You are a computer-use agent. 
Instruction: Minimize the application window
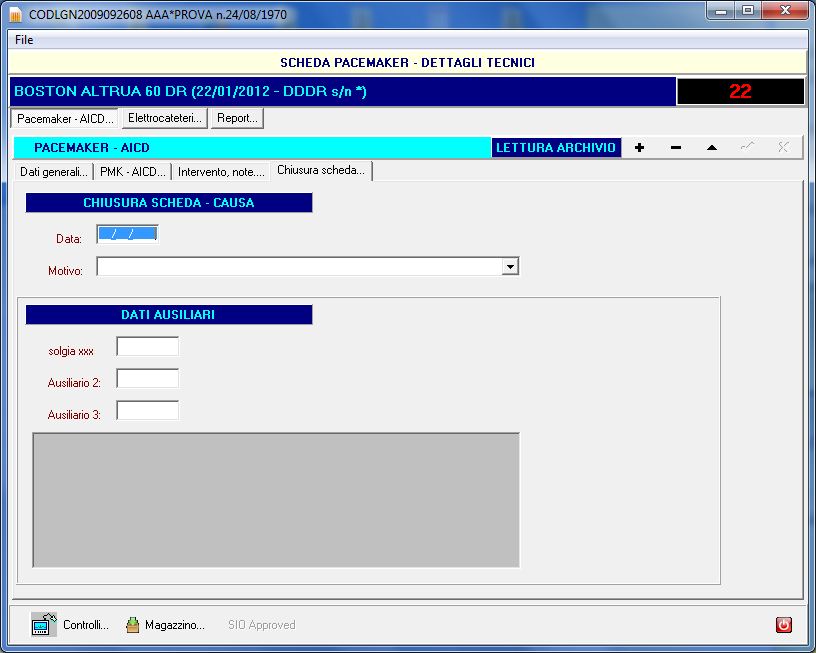click(721, 11)
